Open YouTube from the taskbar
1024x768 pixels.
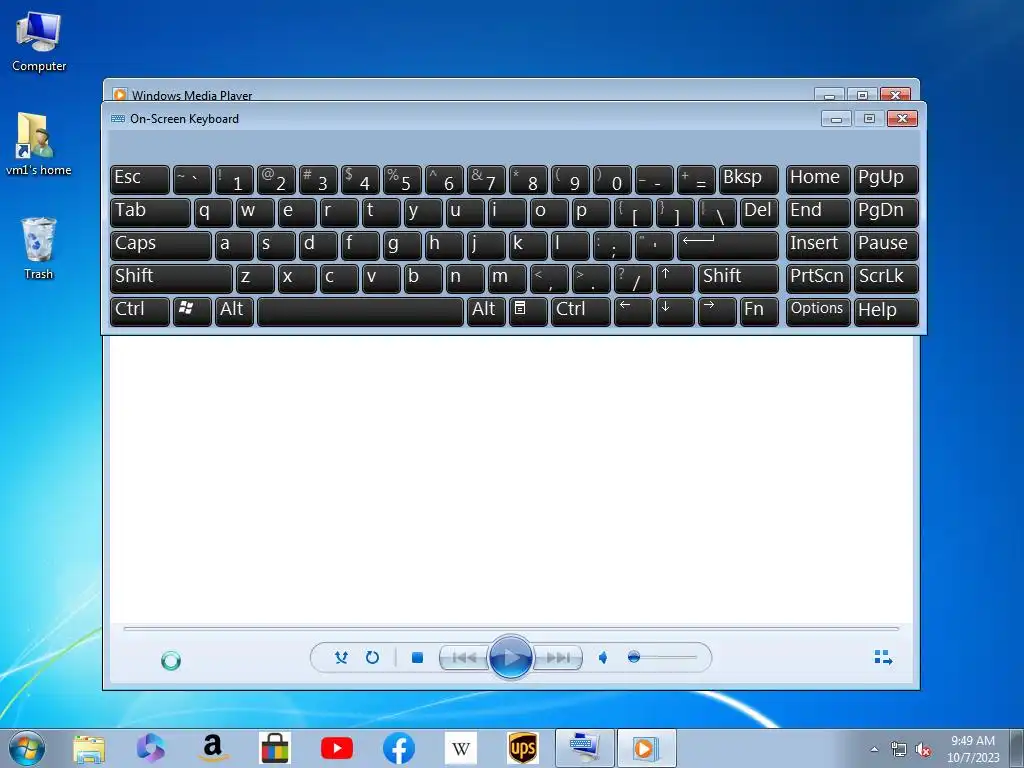pyautogui.click(x=337, y=748)
